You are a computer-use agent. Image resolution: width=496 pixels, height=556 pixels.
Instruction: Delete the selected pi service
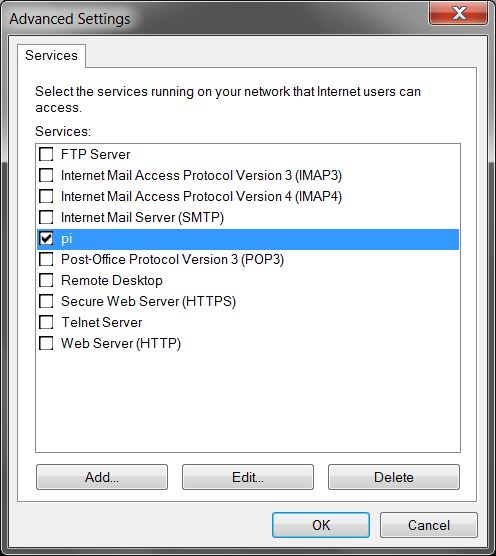click(x=394, y=477)
